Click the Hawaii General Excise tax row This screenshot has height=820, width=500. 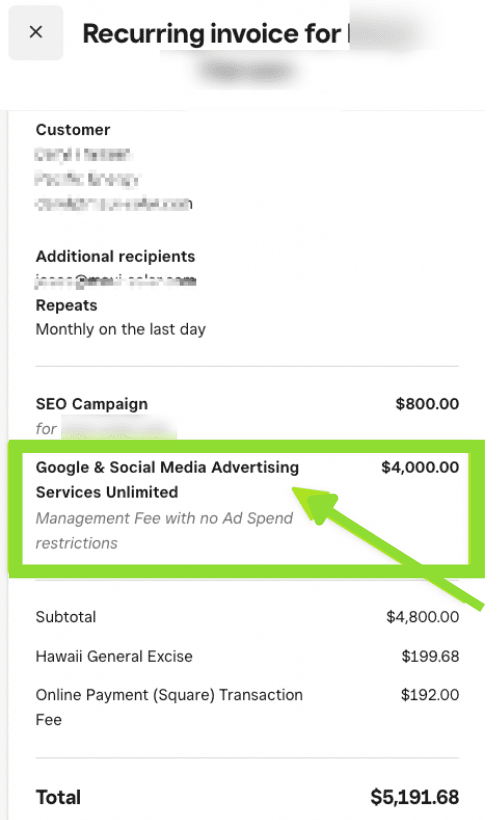pyautogui.click(x=247, y=656)
